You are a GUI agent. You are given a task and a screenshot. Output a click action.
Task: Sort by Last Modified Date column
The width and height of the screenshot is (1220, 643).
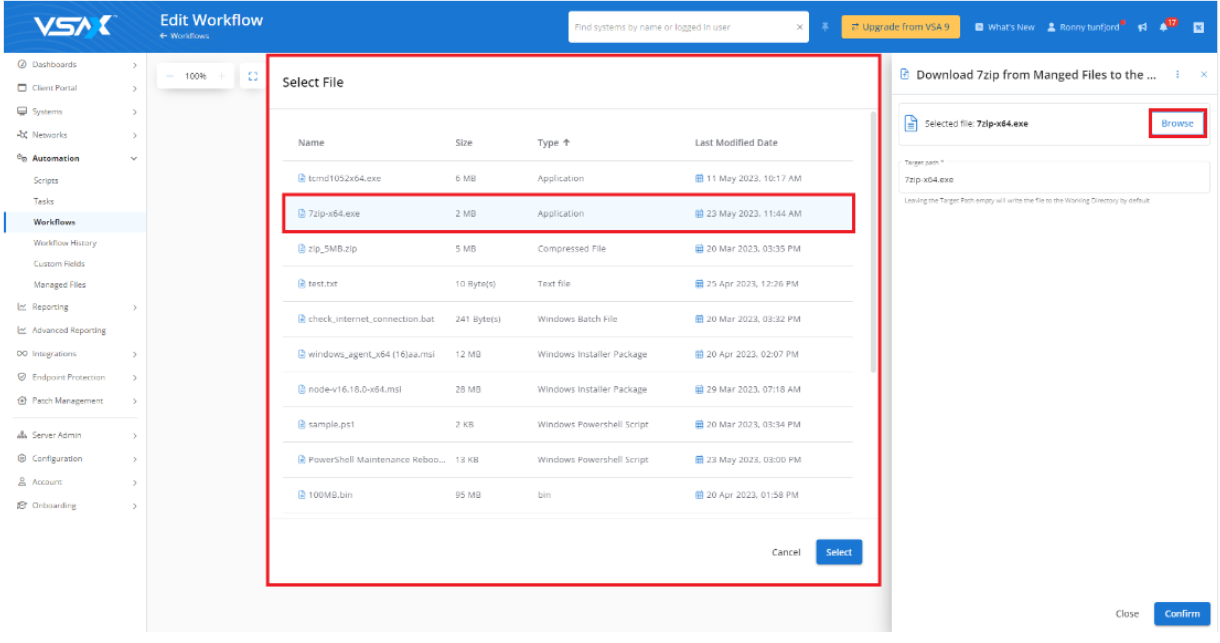[736, 143]
